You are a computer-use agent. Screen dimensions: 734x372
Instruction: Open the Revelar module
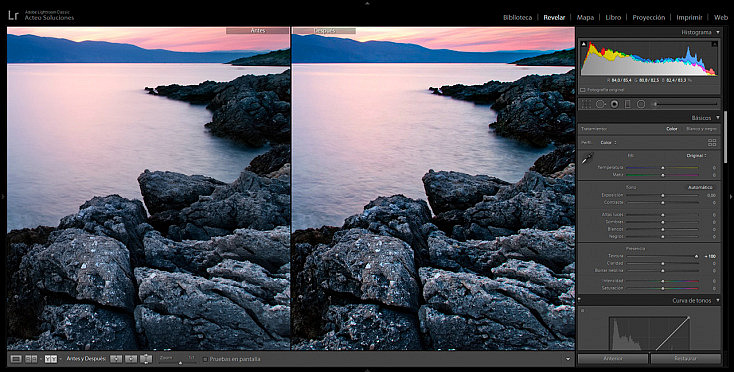(554, 17)
